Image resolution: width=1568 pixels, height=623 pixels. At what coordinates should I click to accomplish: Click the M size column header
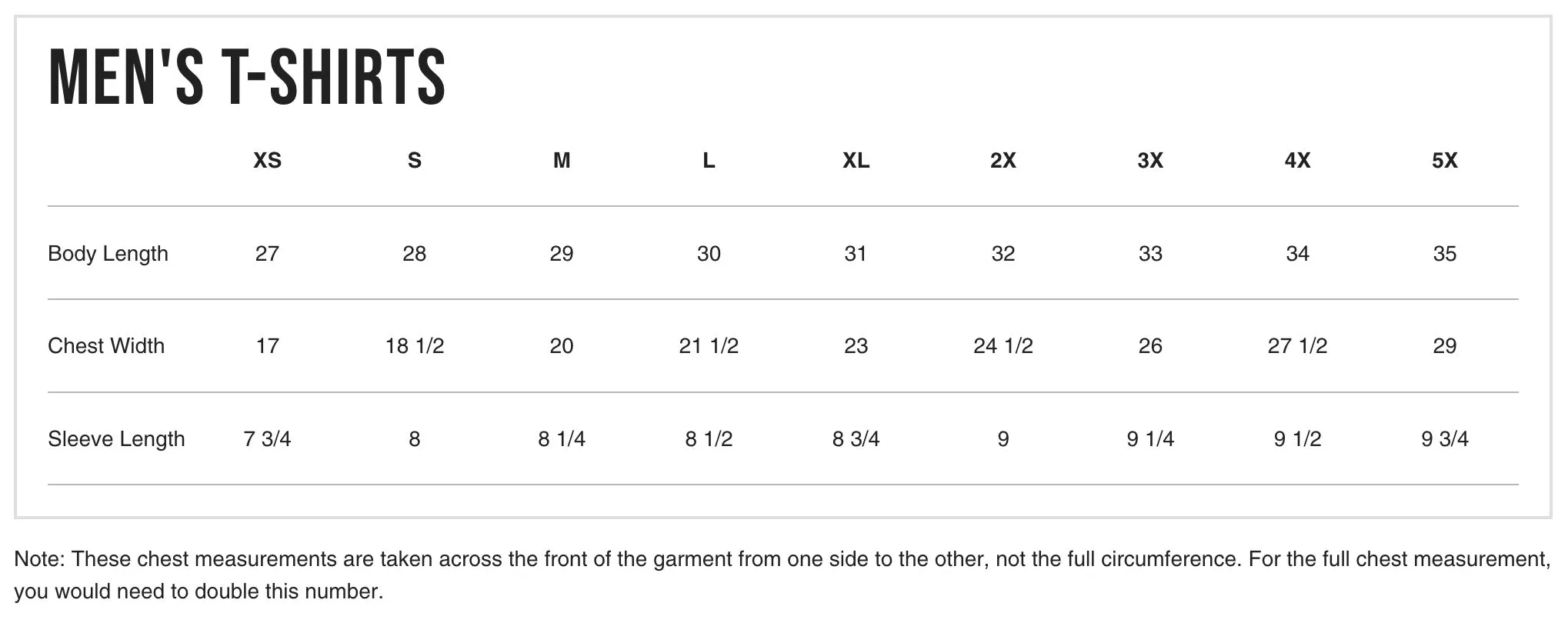tap(562, 161)
